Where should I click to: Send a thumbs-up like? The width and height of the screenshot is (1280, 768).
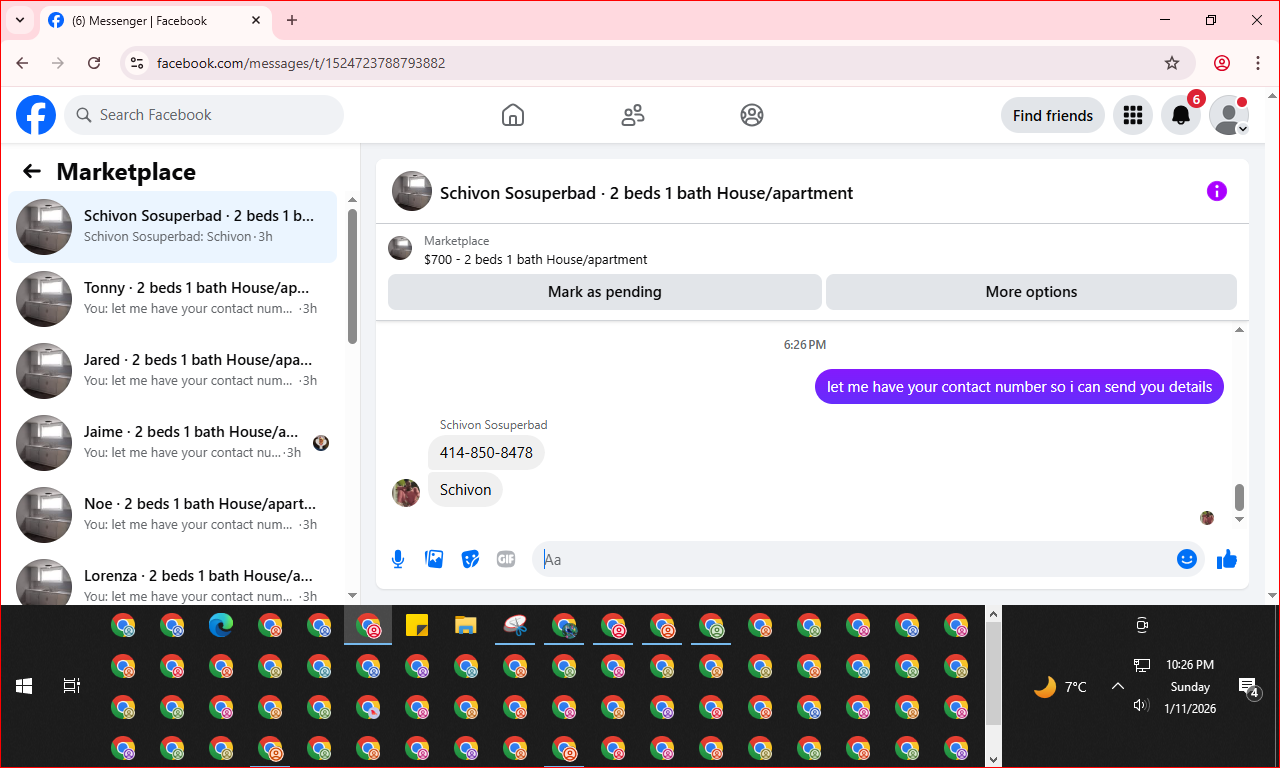pos(1227,559)
